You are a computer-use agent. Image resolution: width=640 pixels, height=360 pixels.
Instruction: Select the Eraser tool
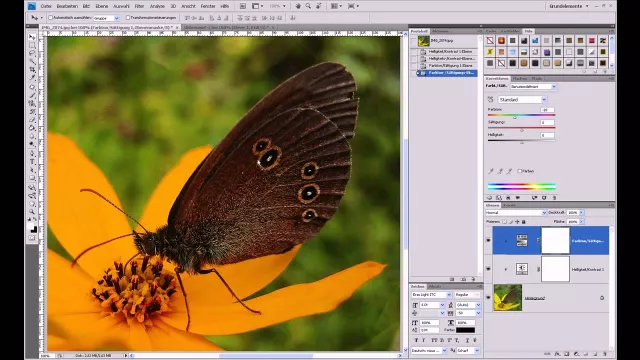click(32, 120)
